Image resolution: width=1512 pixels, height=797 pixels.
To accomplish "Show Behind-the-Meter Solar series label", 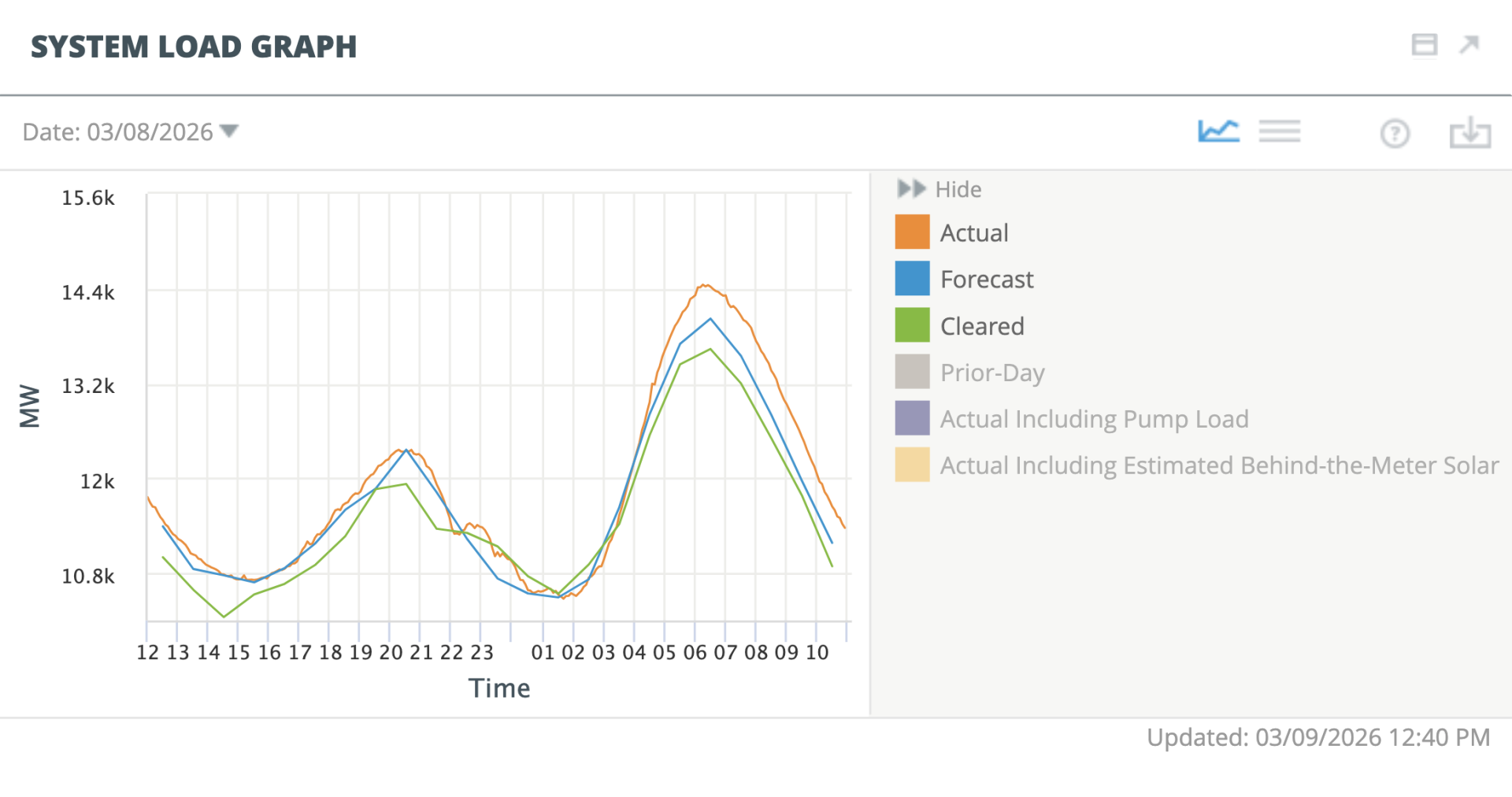I will [x=1219, y=465].
